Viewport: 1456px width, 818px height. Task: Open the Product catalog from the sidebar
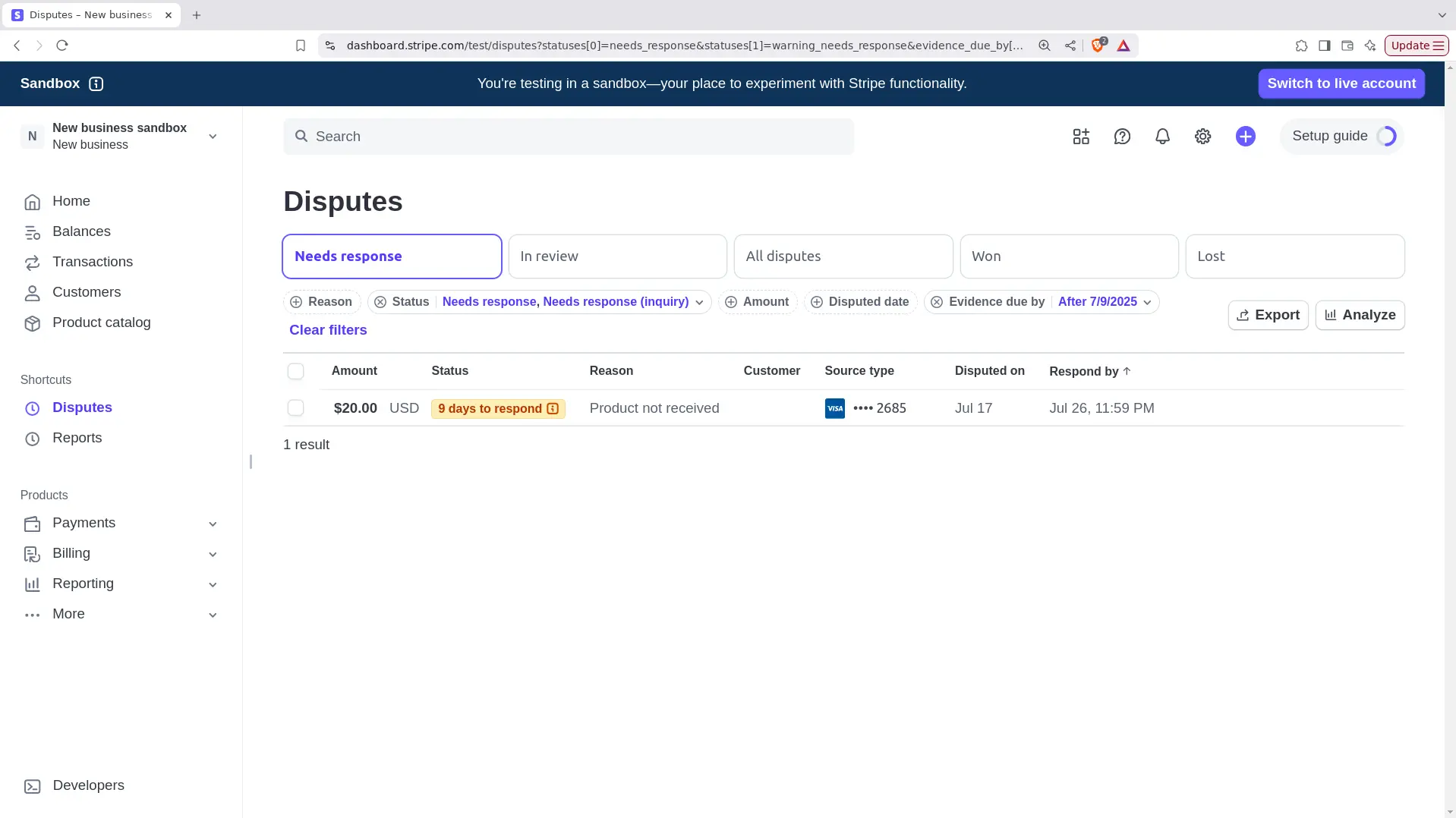101,322
